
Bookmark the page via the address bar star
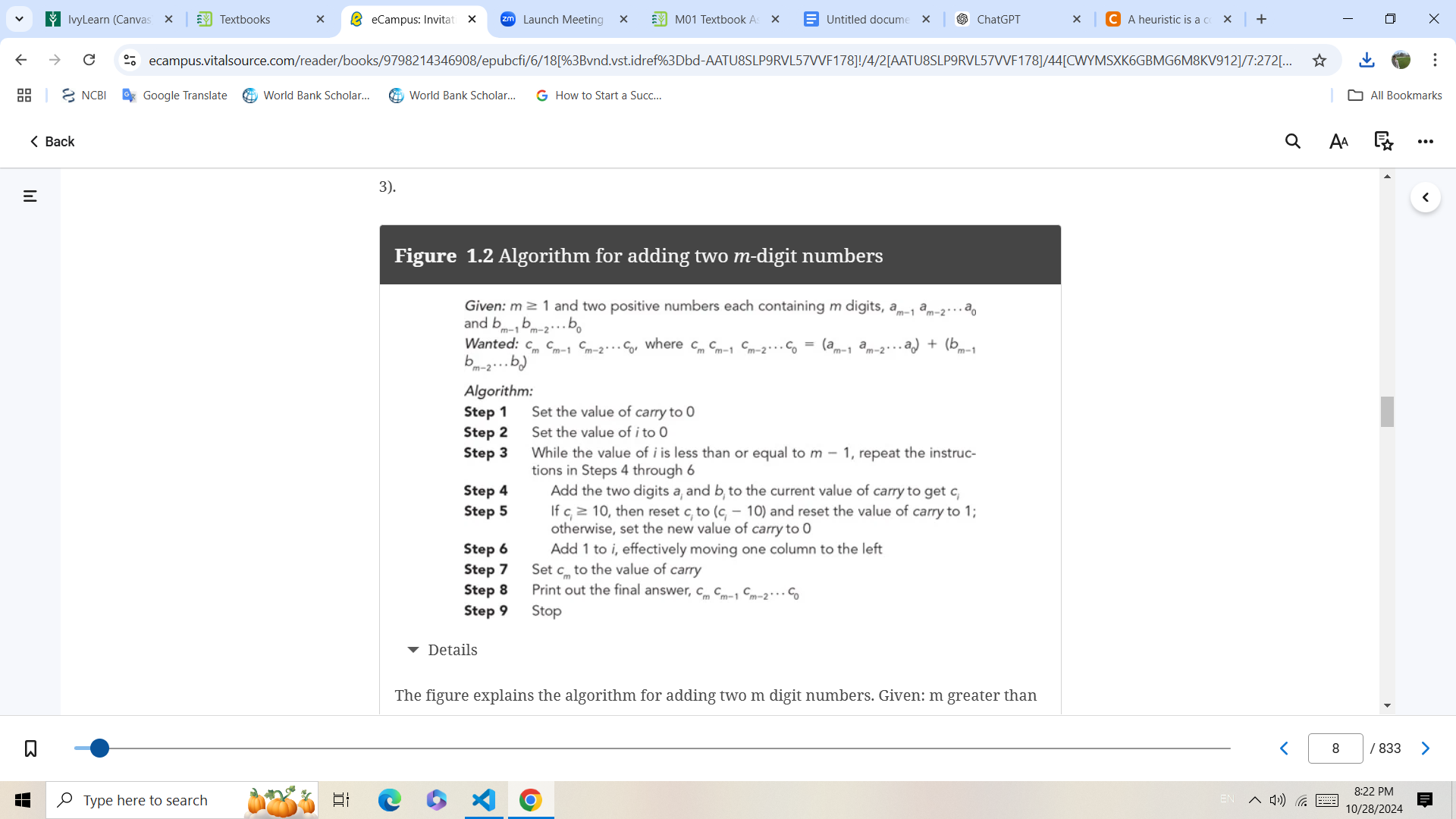click(x=1319, y=60)
